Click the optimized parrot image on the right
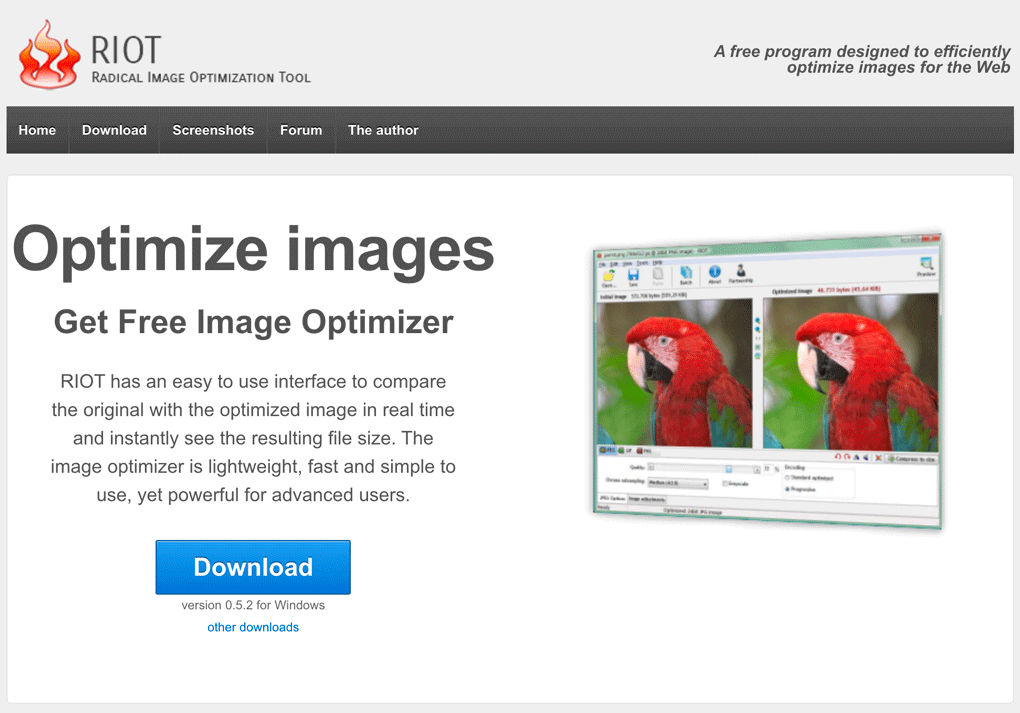 coord(850,372)
